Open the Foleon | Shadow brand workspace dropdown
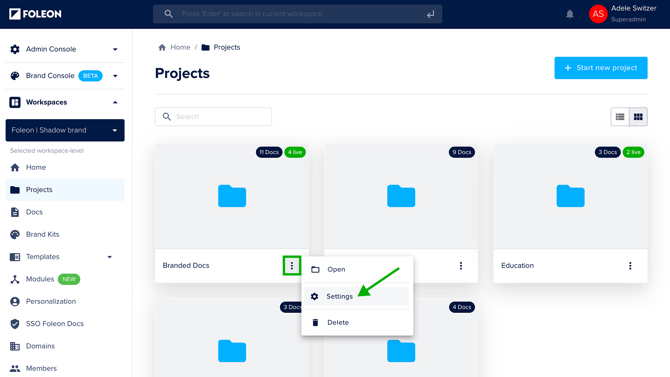This screenshot has height=377, width=670. [65, 130]
